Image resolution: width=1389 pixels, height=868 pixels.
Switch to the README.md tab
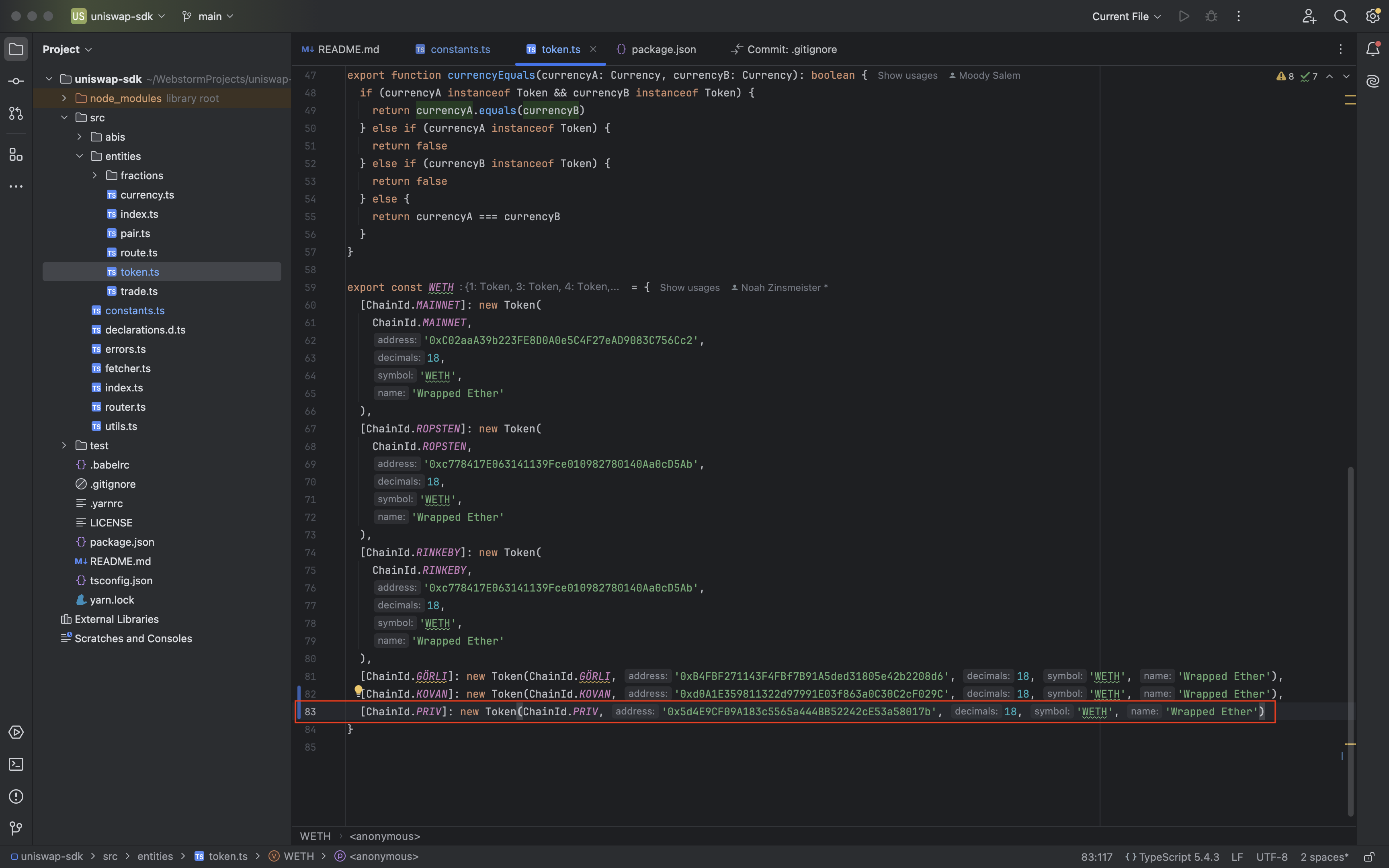pyautogui.click(x=340, y=49)
